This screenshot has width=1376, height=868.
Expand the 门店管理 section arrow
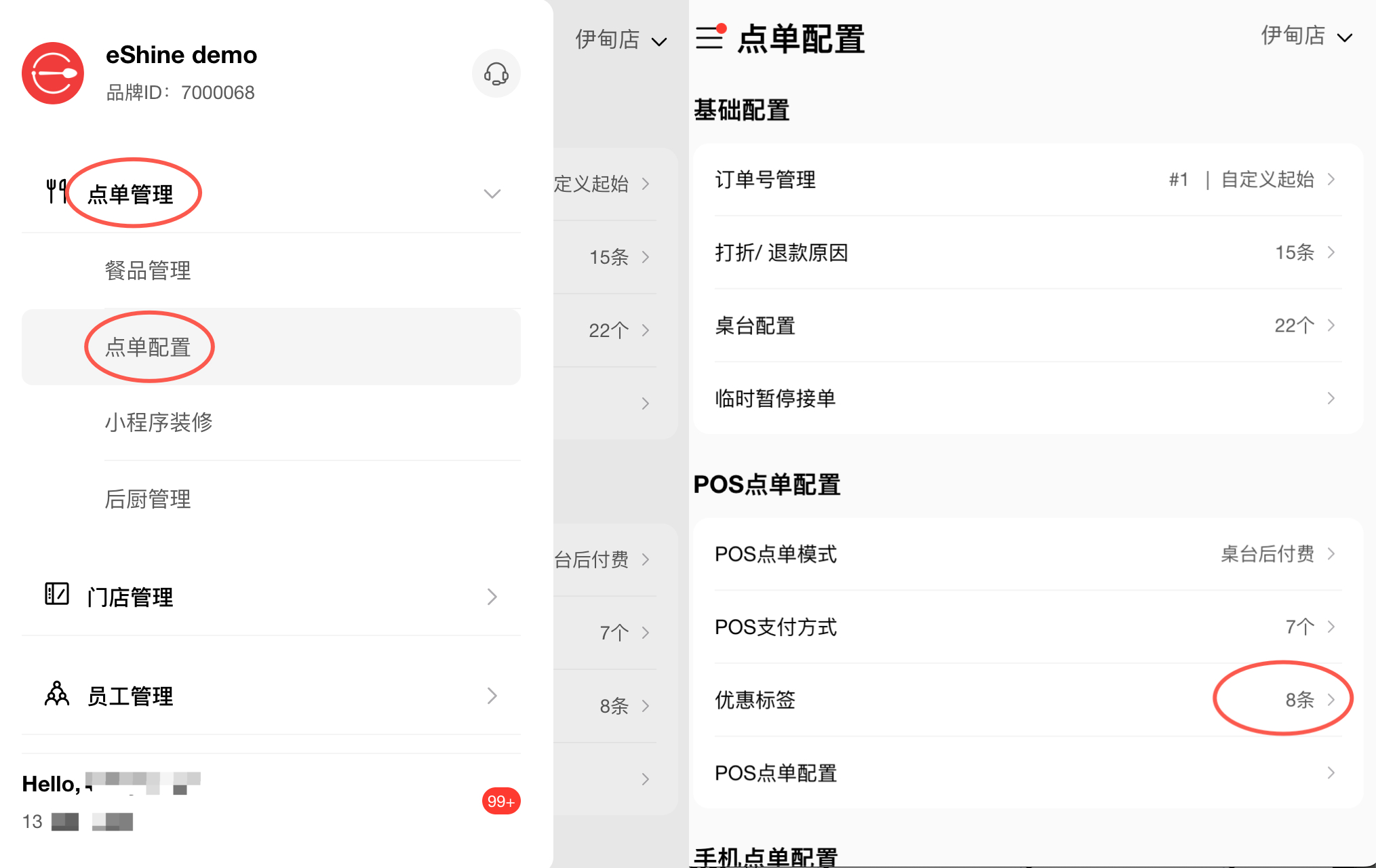point(492,597)
